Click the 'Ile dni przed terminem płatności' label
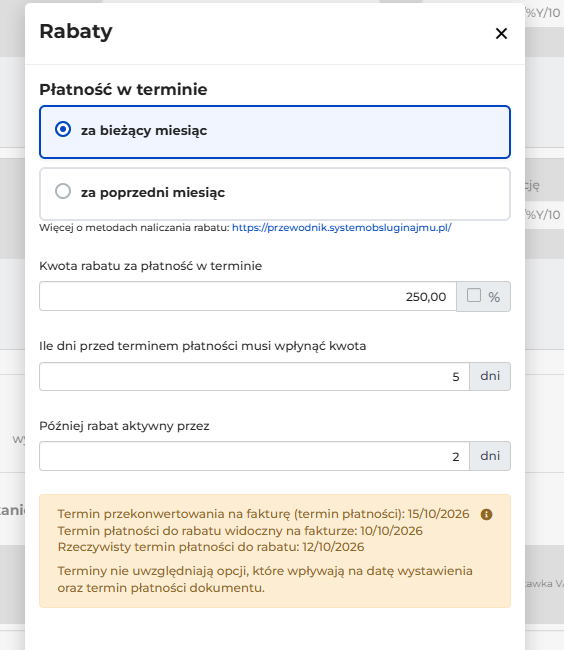 click(x=203, y=346)
